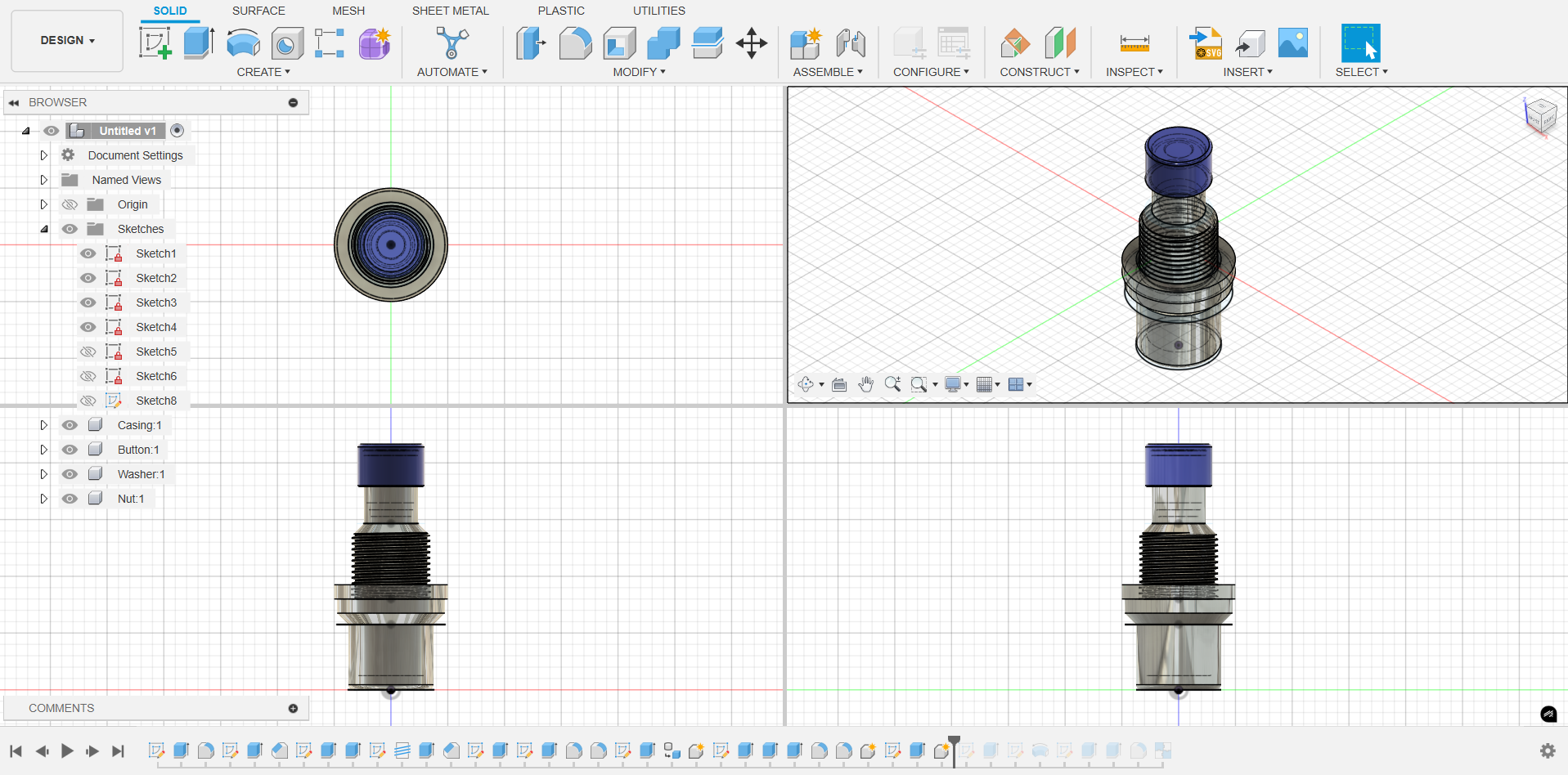The height and width of the screenshot is (775, 1568).
Task: Choose the Offset Plane construct tool
Action: [1015, 43]
